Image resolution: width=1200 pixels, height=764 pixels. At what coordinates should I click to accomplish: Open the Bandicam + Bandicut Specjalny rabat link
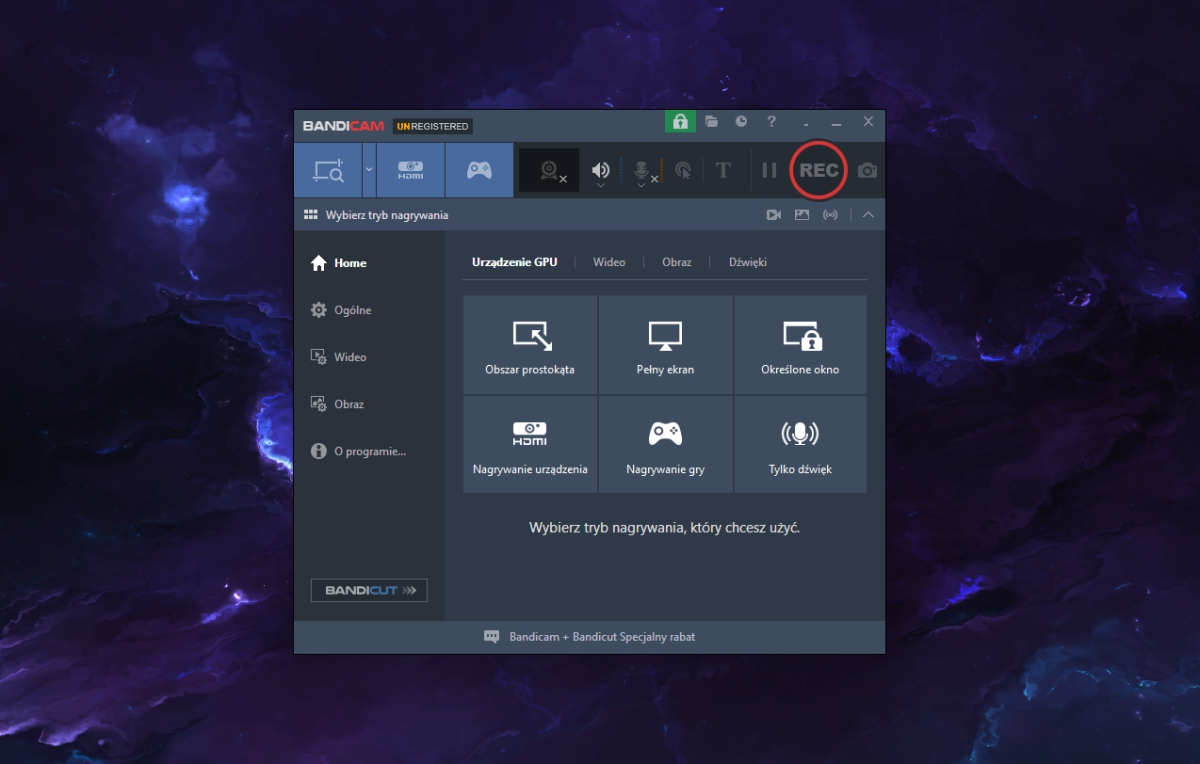[x=590, y=637]
